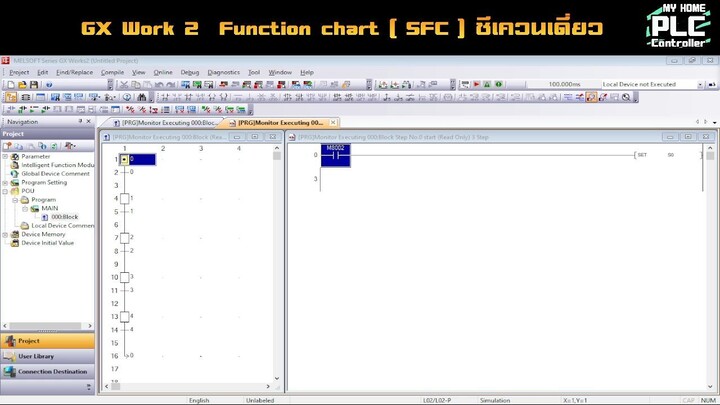Click the Copy icon in toolbar
The image size is (720, 405).
(x=135, y=84)
